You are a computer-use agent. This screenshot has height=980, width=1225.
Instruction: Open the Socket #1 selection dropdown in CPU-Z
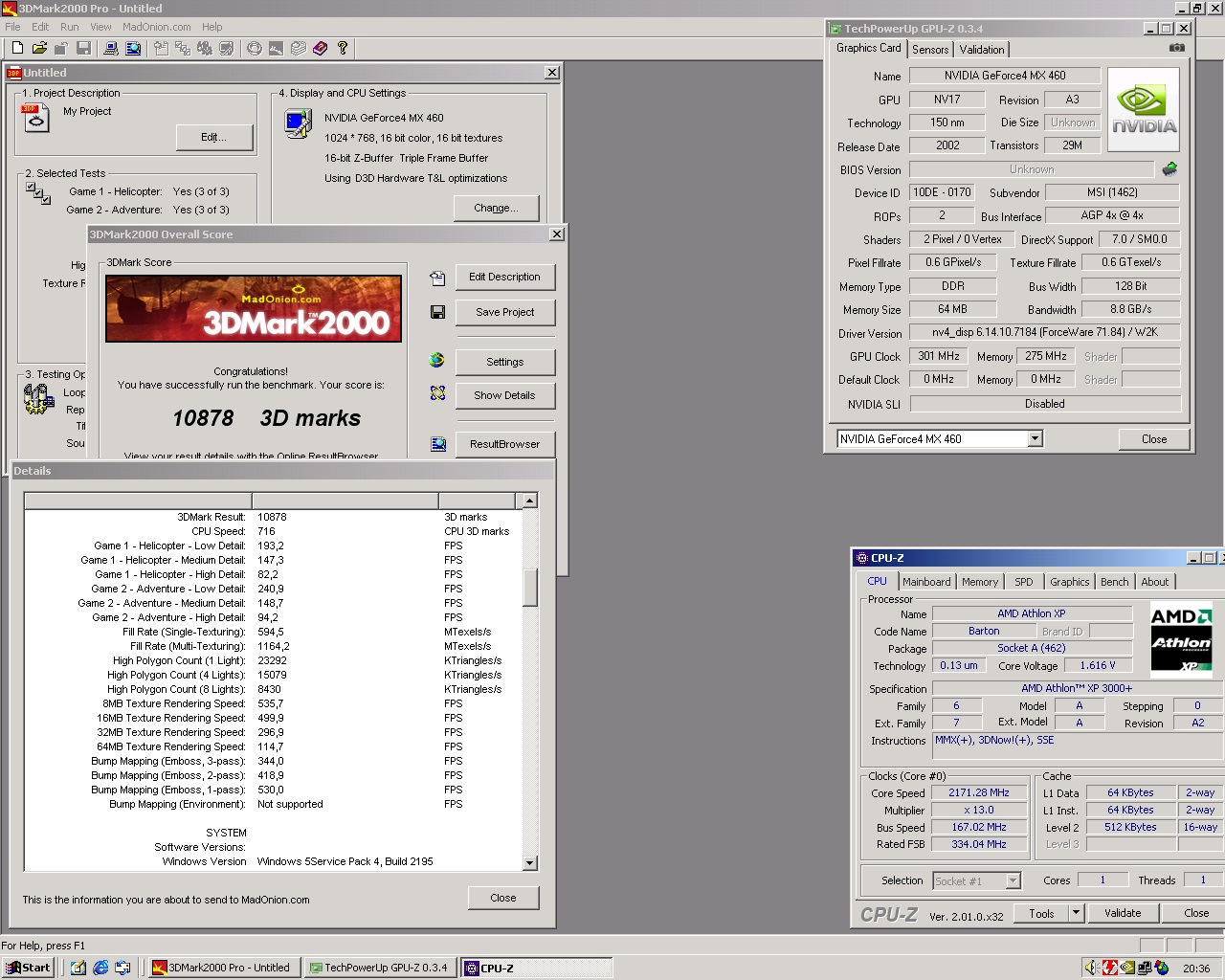point(1014,880)
